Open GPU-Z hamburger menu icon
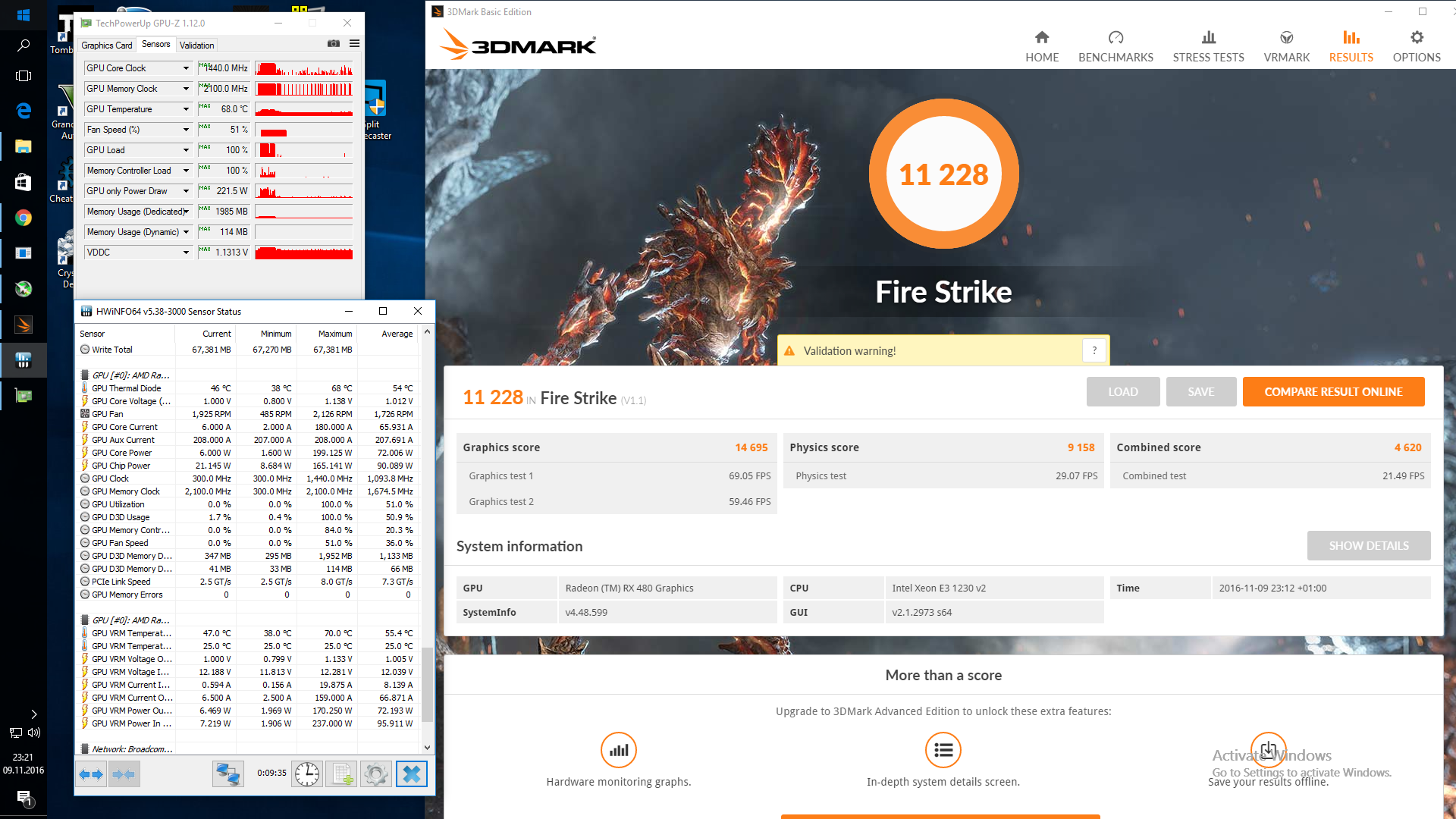Image resolution: width=1456 pixels, height=819 pixels. point(354,44)
